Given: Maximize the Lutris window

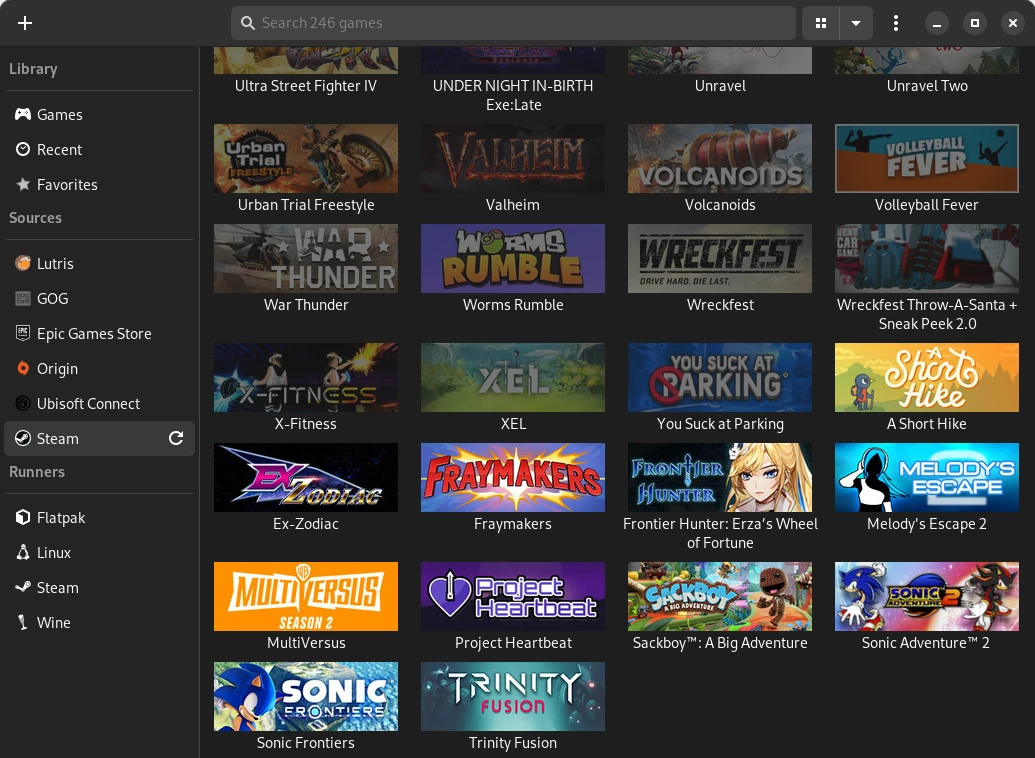Looking at the screenshot, I should pos(974,23).
